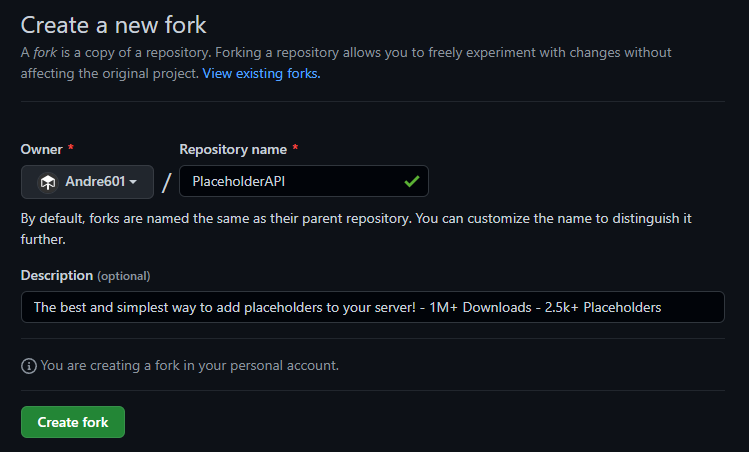This screenshot has width=749, height=452.
Task: Click the slash separator between owner and name
Action: pos(167,182)
